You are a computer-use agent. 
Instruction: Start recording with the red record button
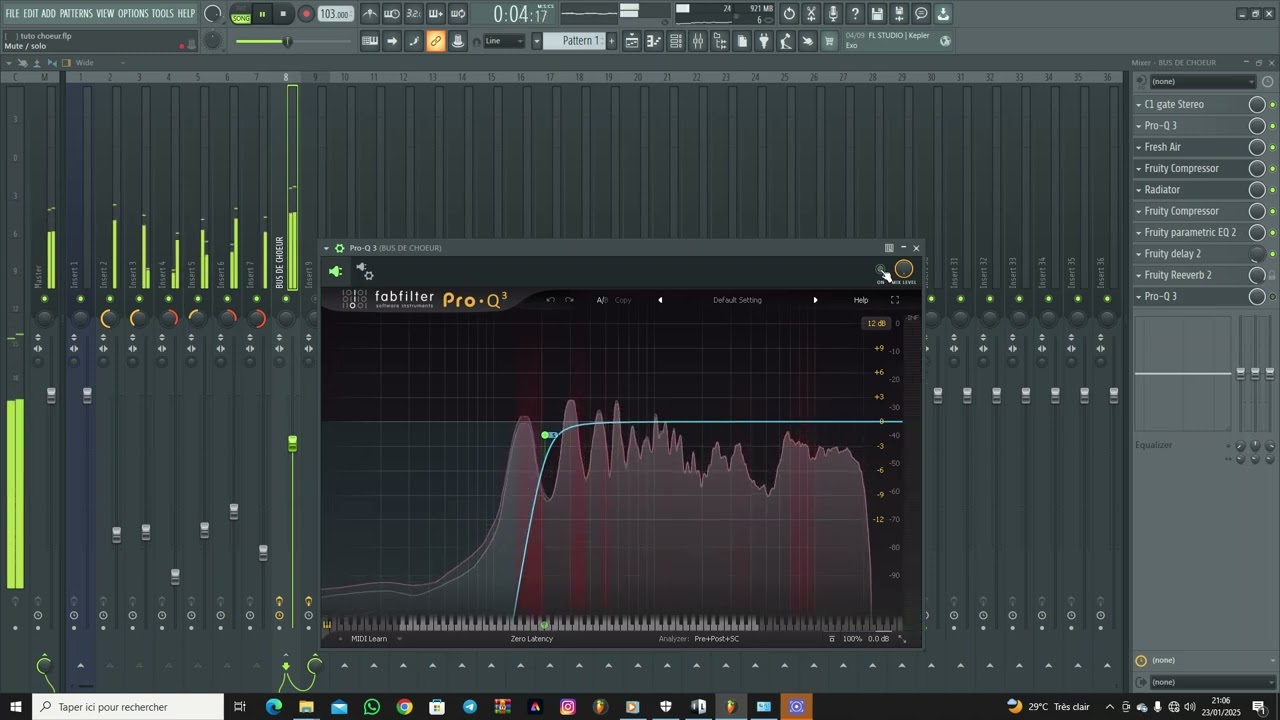tap(306, 14)
